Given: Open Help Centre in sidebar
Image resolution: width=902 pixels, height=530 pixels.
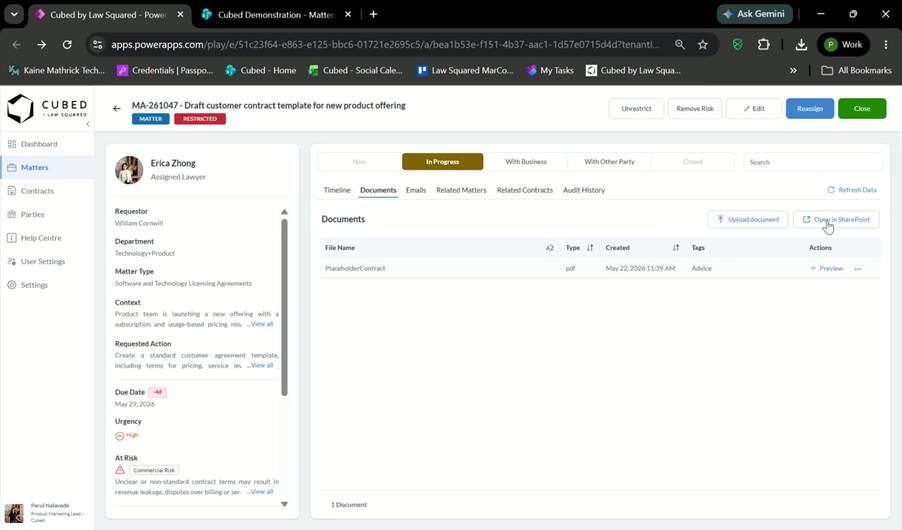Looking at the screenshot, I should pos(41,238).
